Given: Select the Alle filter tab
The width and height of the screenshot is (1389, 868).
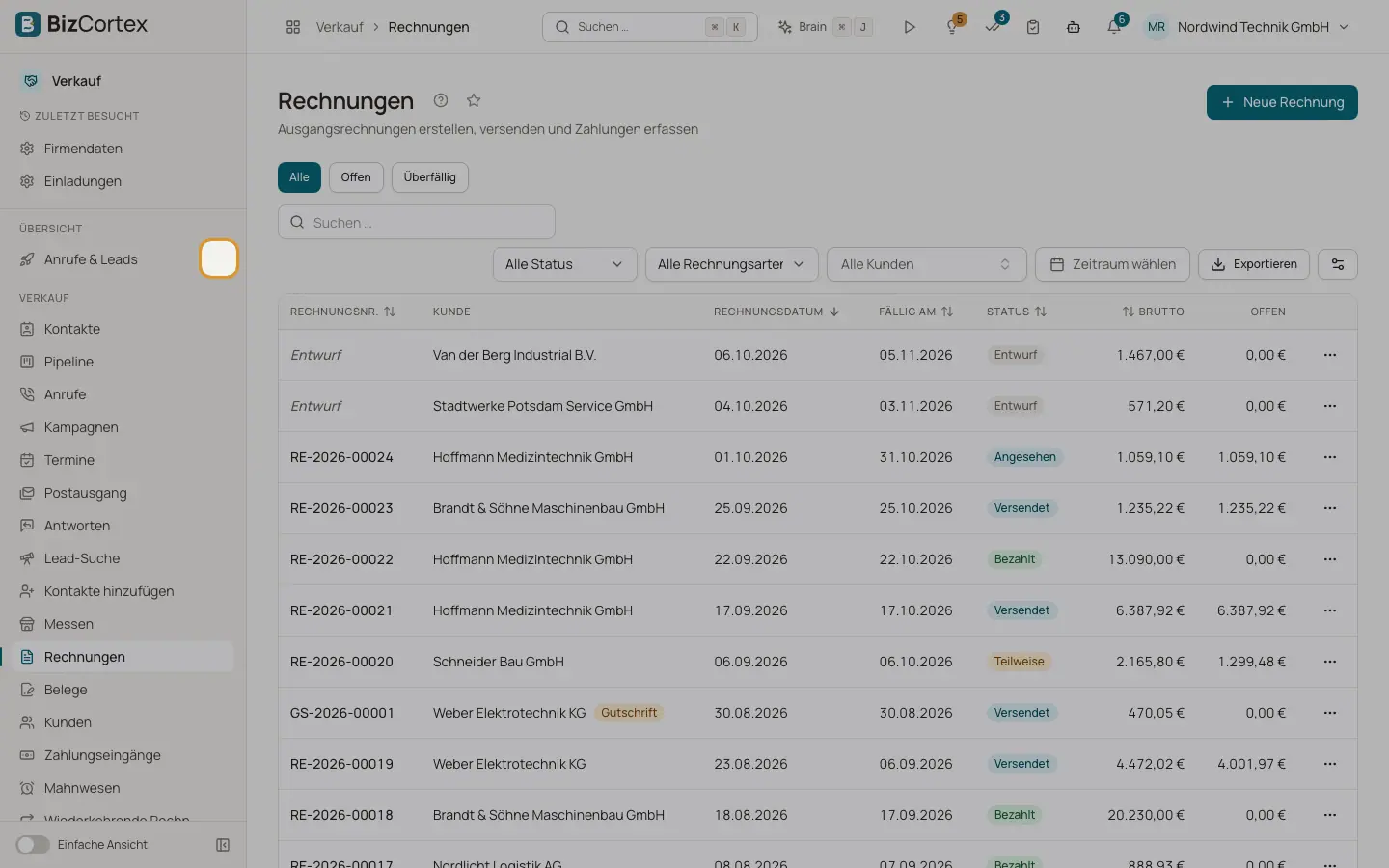Looking at the screenshot, I should click(x=299, y=177).
